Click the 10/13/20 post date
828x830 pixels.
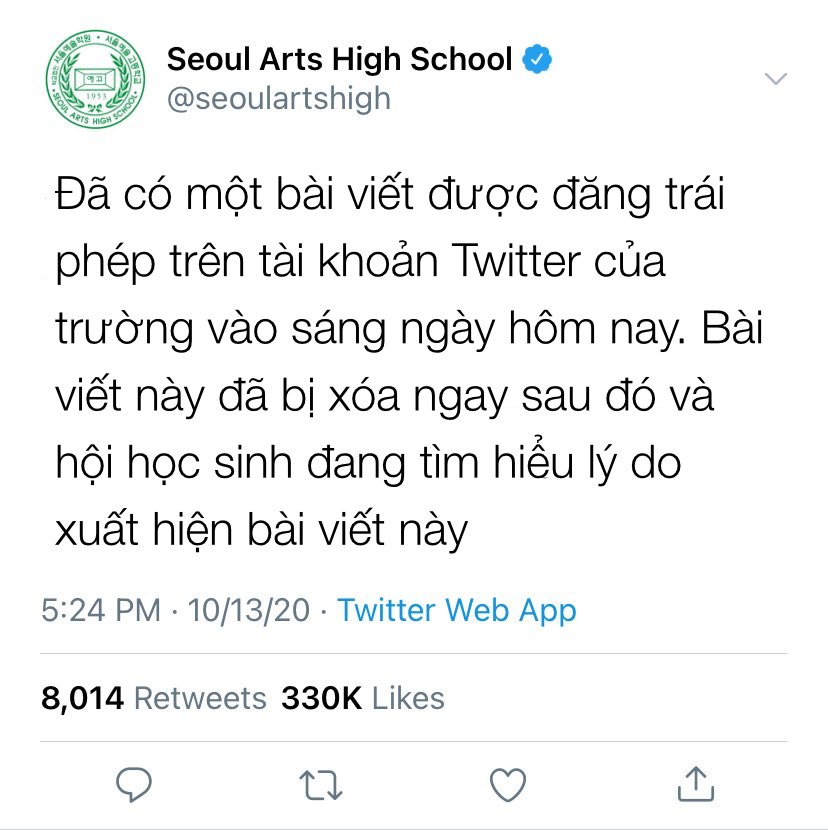[249, 610]
